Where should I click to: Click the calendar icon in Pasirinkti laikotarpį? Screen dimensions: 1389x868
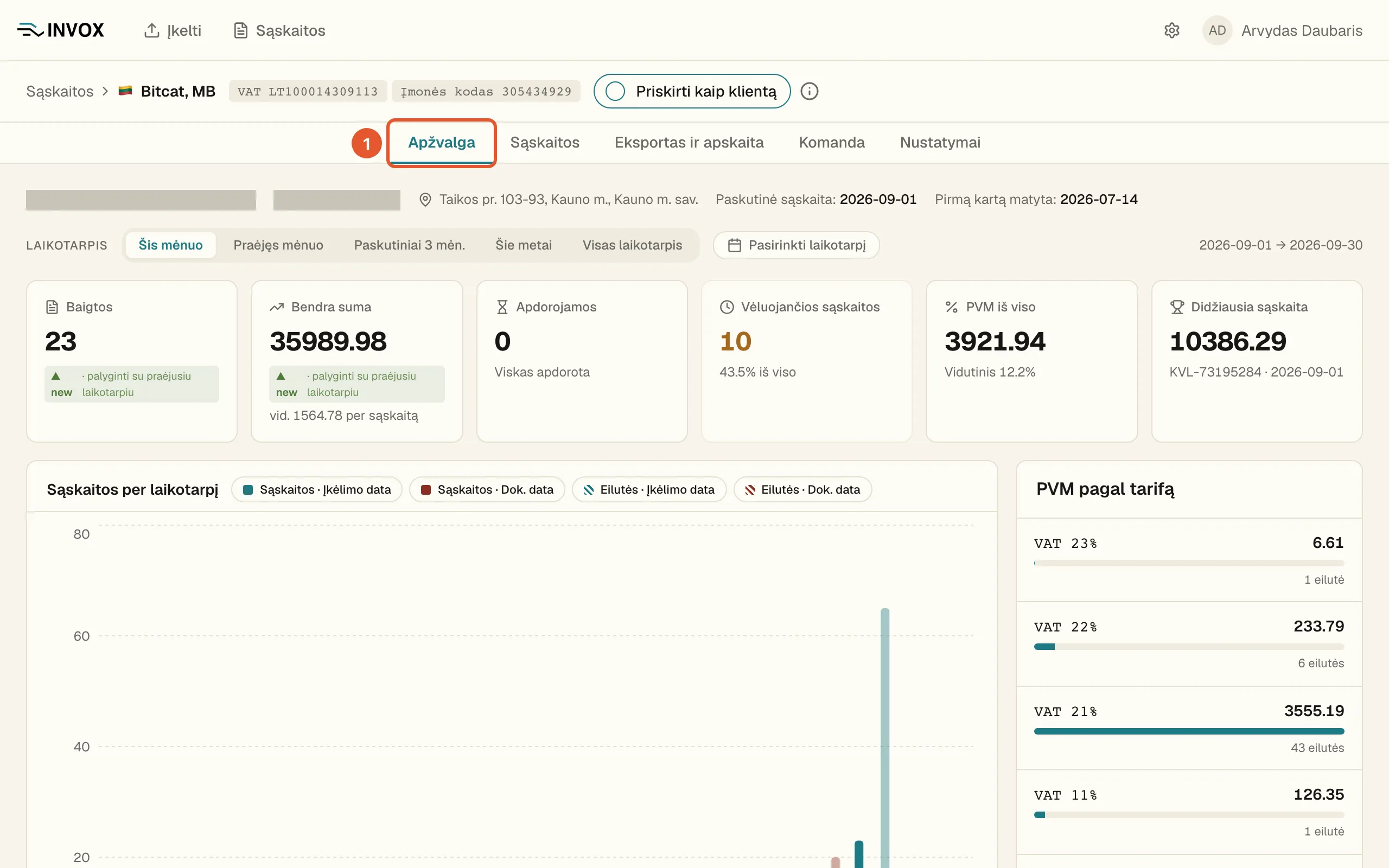734,246
